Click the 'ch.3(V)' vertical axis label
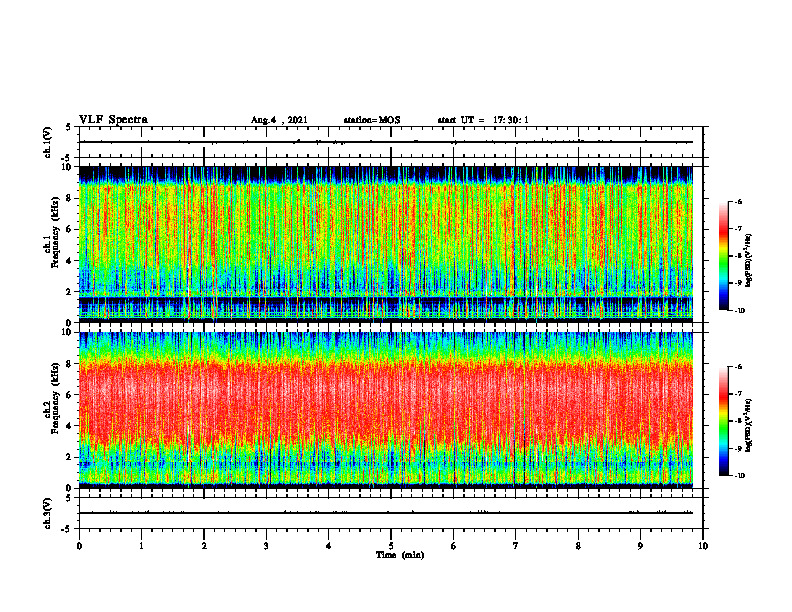 coord(48,513)
